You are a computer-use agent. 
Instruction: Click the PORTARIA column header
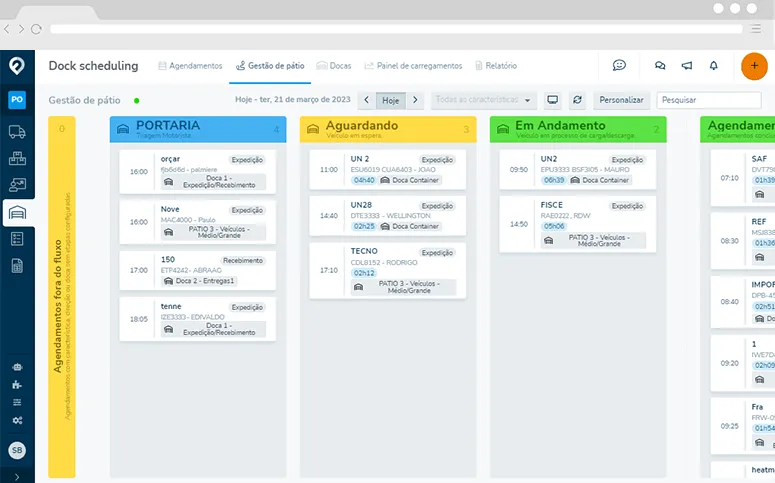click(198, 130)
